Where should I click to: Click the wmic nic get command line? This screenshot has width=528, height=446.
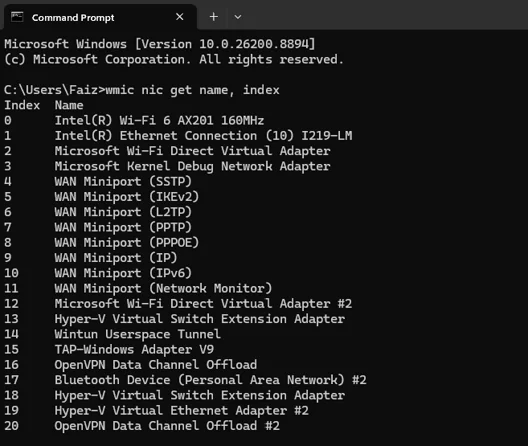point(142,90)
